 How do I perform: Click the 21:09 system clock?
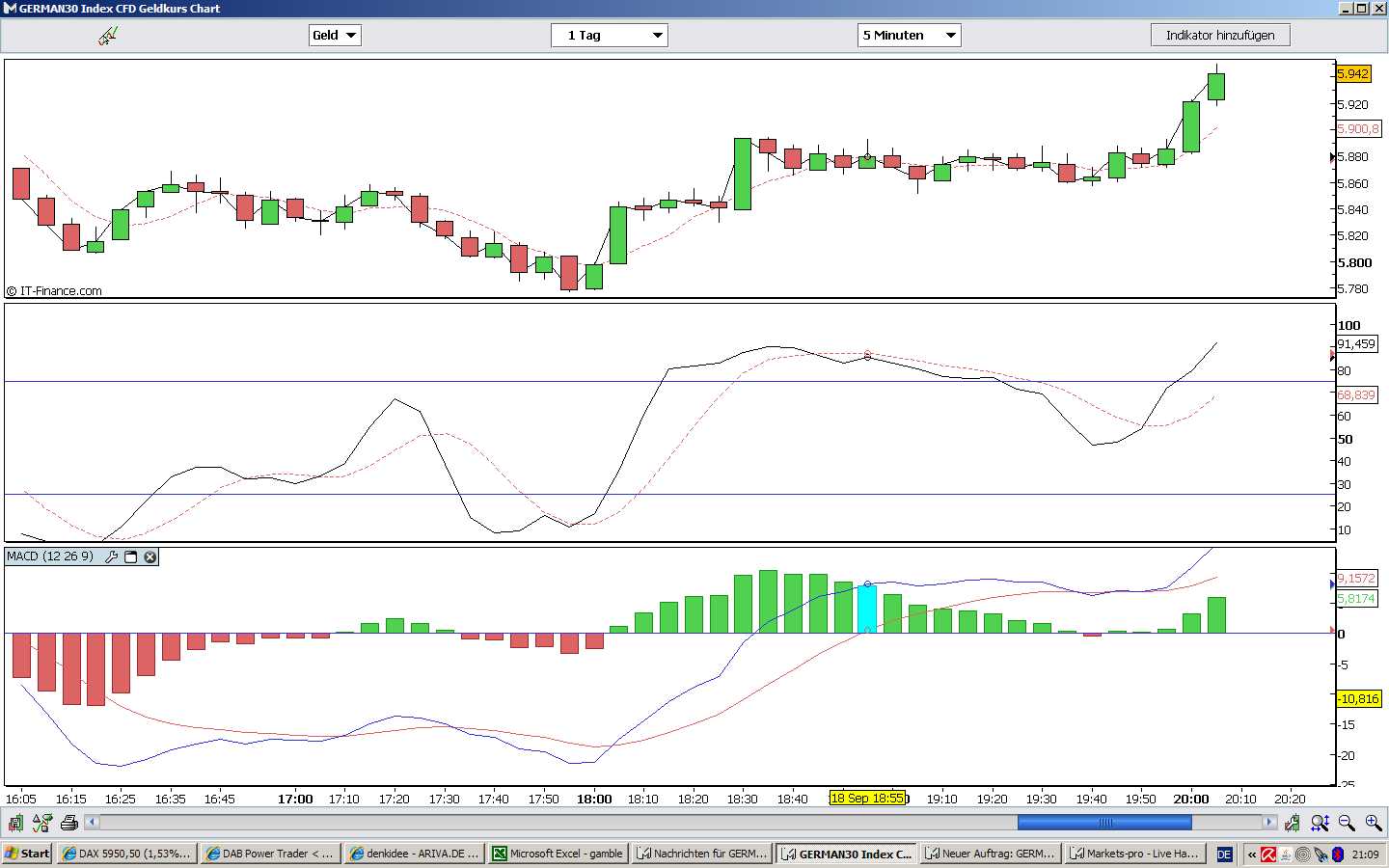click(x=1365, y=854)
